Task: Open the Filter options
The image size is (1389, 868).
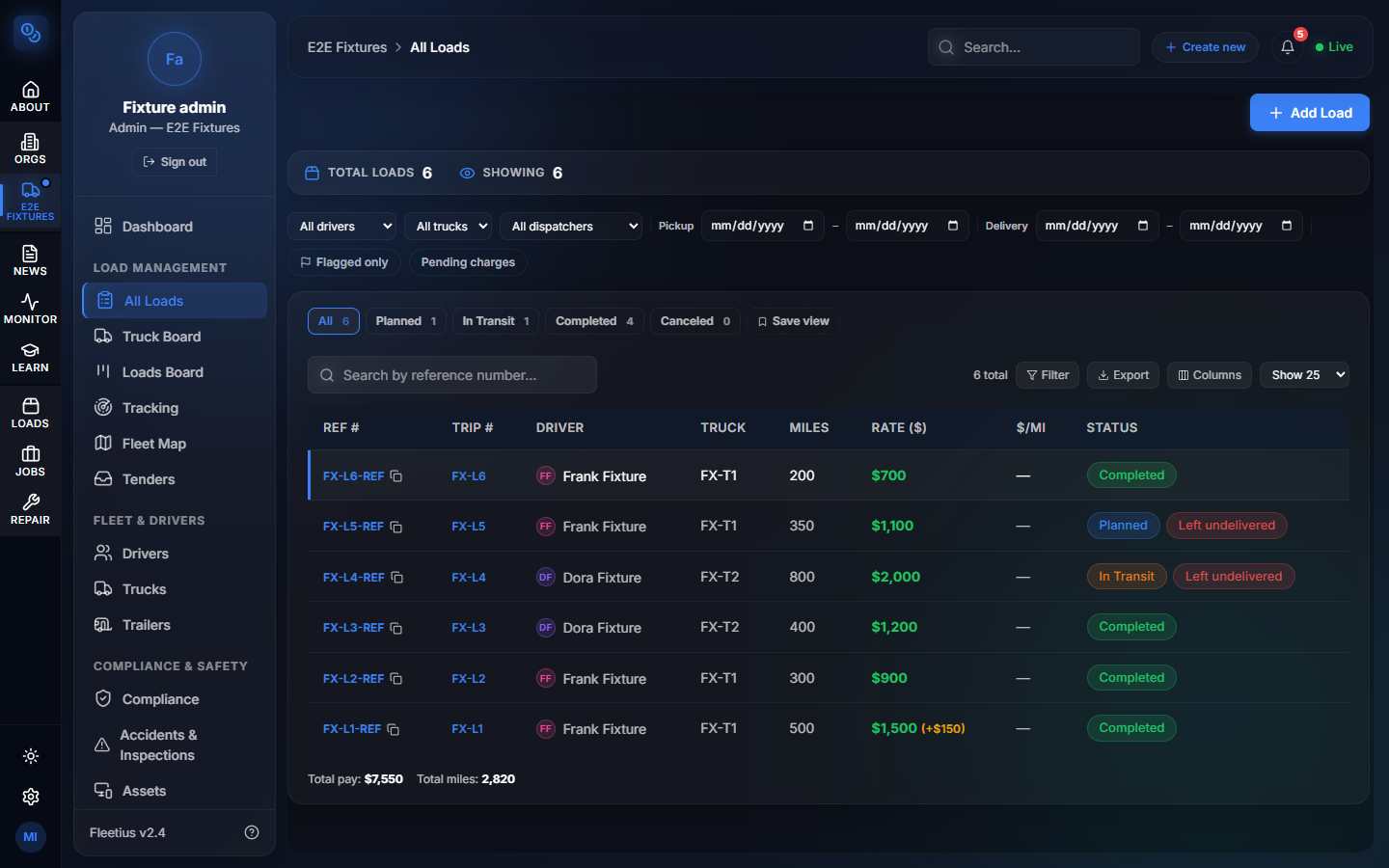Action: pyautogui.click(x=1048, y=375)
